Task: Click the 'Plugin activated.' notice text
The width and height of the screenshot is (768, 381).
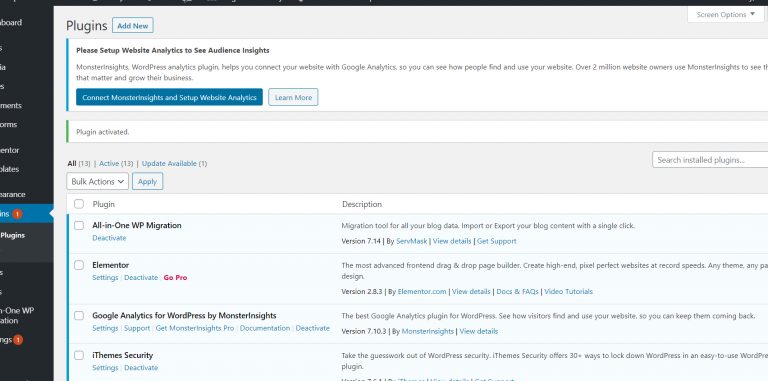Action: pos(103,132)
